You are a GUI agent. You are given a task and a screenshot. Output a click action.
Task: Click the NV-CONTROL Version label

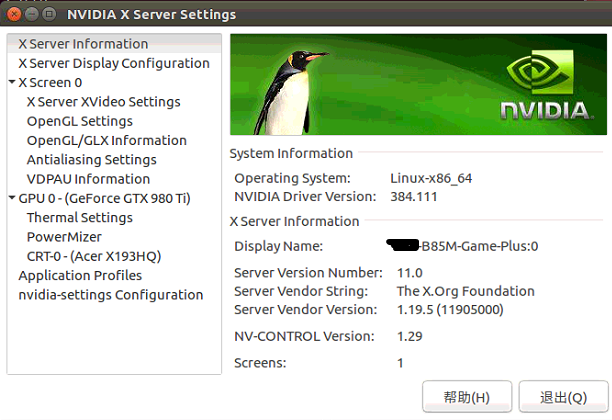click(x=304, y=336)
